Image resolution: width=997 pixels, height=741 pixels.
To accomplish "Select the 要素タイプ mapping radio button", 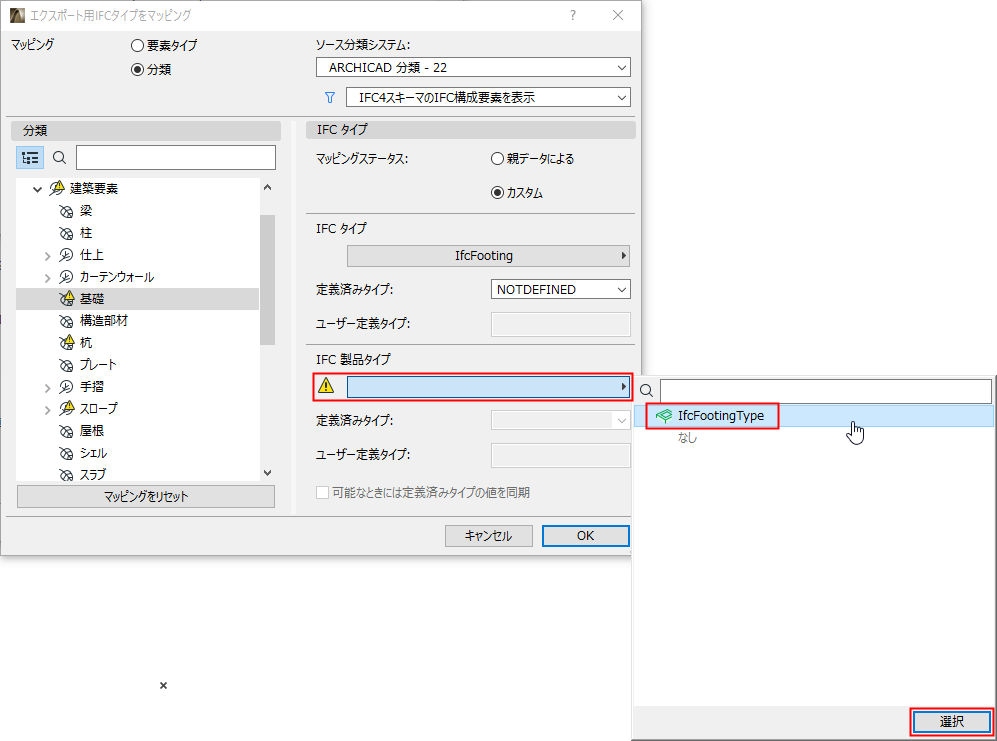I will tap(137, 46).
